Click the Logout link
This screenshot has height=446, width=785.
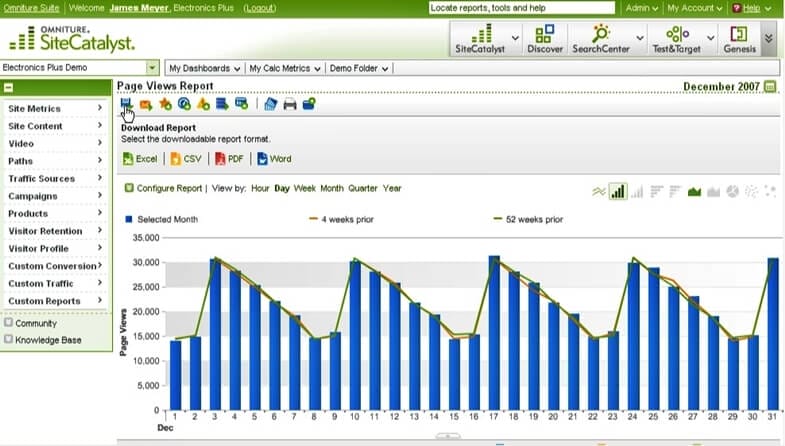click(259, 8)
